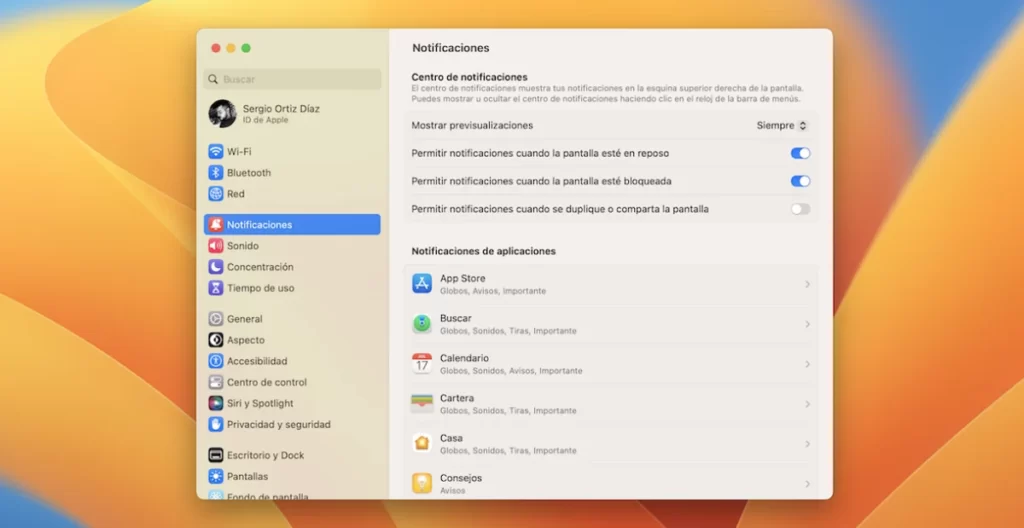
Task: Open Calendario notifications row
Action: point(611,364)
